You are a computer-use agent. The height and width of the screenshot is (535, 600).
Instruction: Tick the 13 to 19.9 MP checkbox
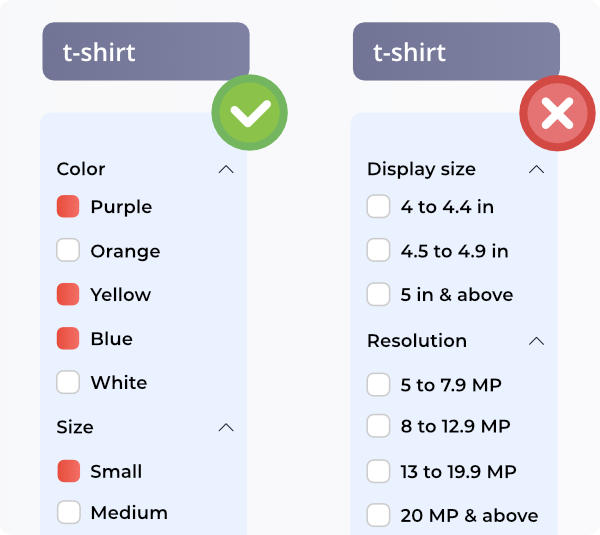[x=378, y=471]
